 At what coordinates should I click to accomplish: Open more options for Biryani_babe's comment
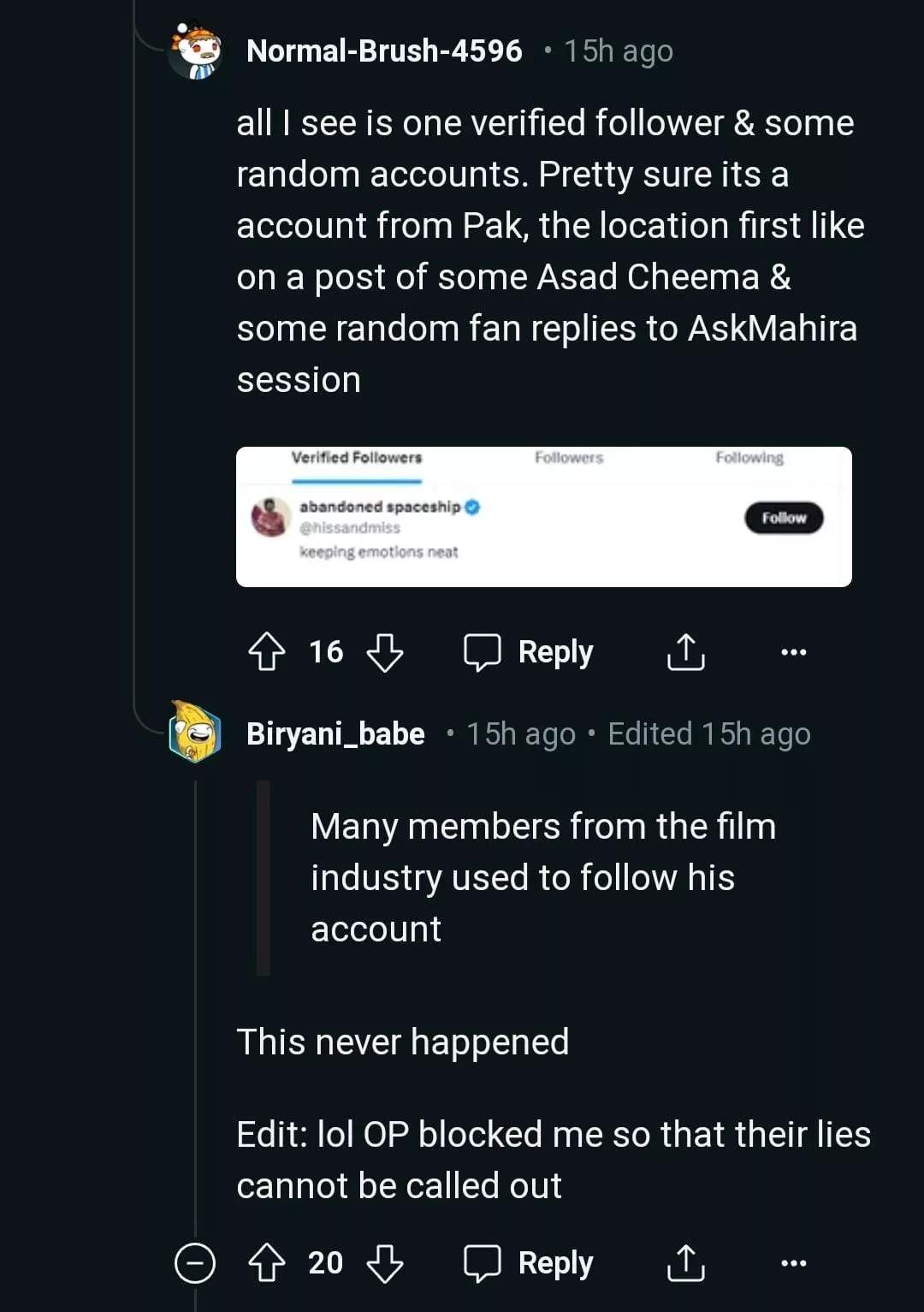pyautogui.click(x=793, y=1263)
